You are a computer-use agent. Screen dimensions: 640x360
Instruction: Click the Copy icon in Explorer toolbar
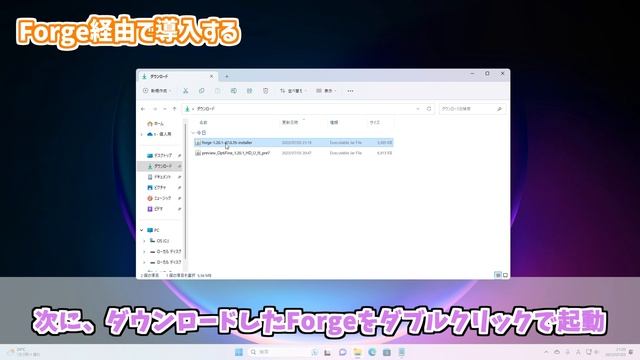[x=201, y=91]
